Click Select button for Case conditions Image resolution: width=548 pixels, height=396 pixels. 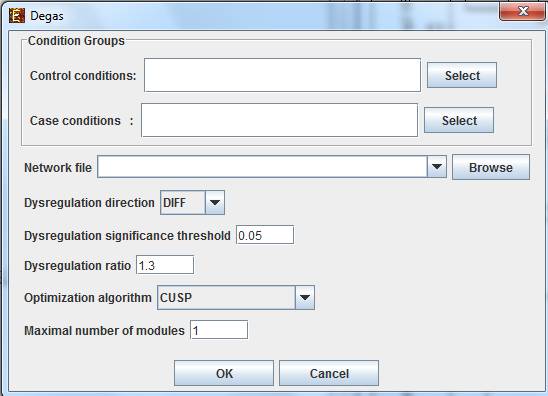[x=459, y=120]
